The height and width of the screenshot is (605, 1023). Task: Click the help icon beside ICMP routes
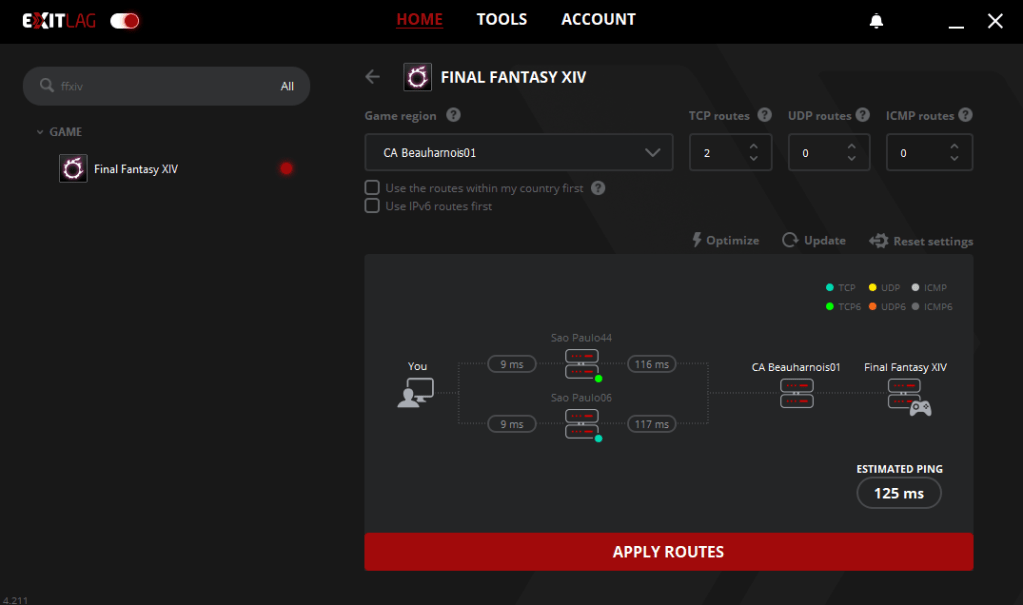(x=964, y=115)
